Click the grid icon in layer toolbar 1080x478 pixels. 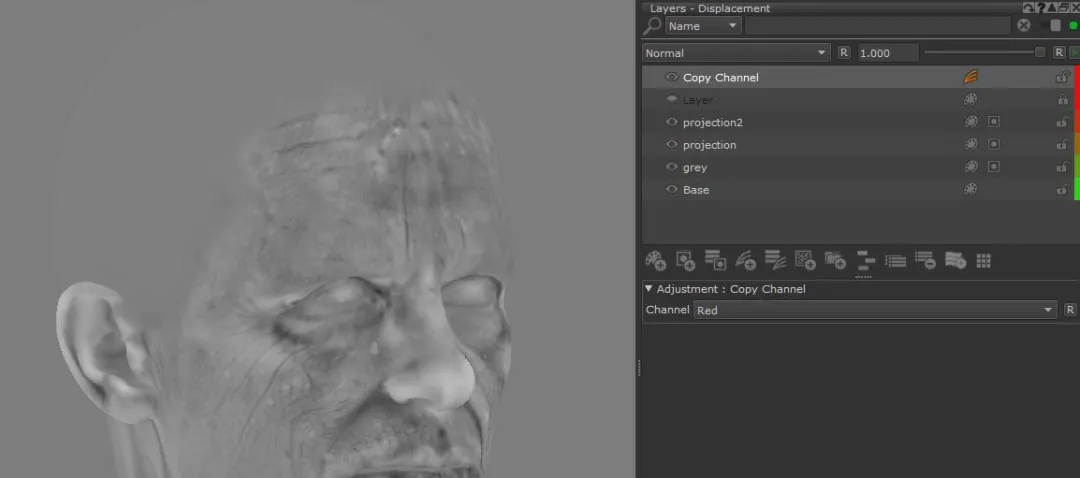pos(984,261)
